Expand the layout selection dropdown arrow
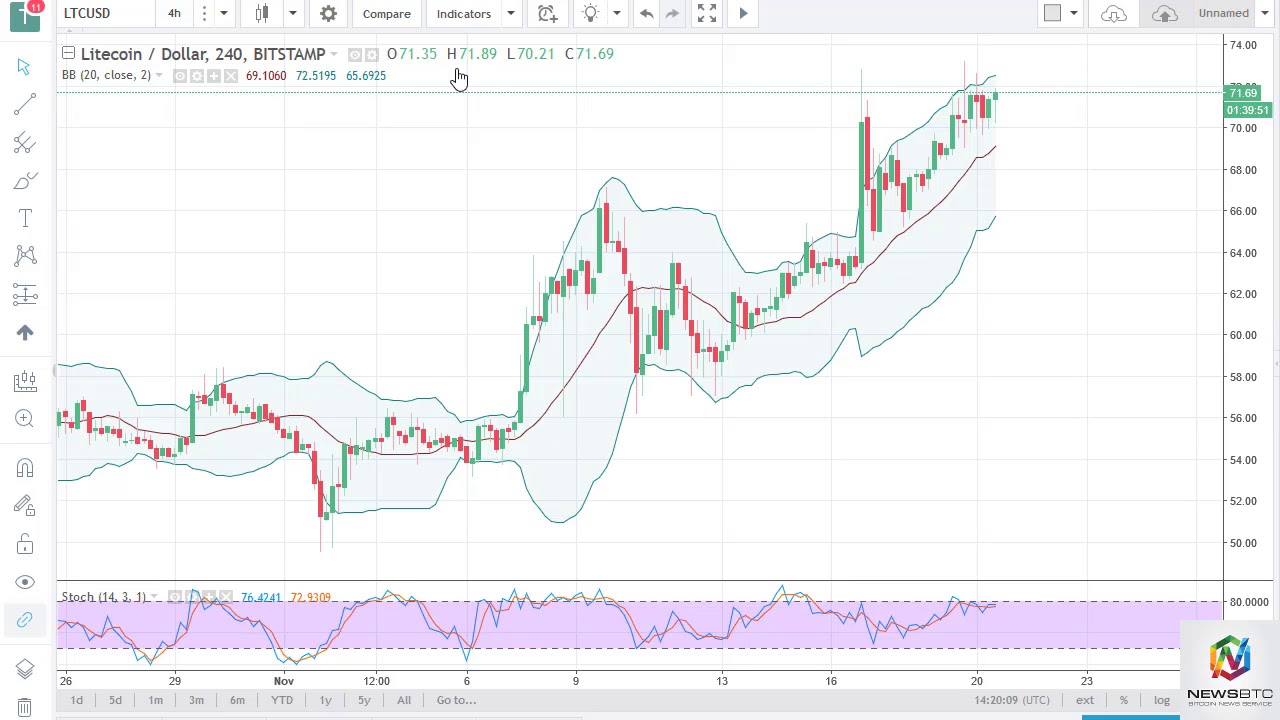The height and width of the screenshot is (720, 1280). click(x=1074, y=13)
